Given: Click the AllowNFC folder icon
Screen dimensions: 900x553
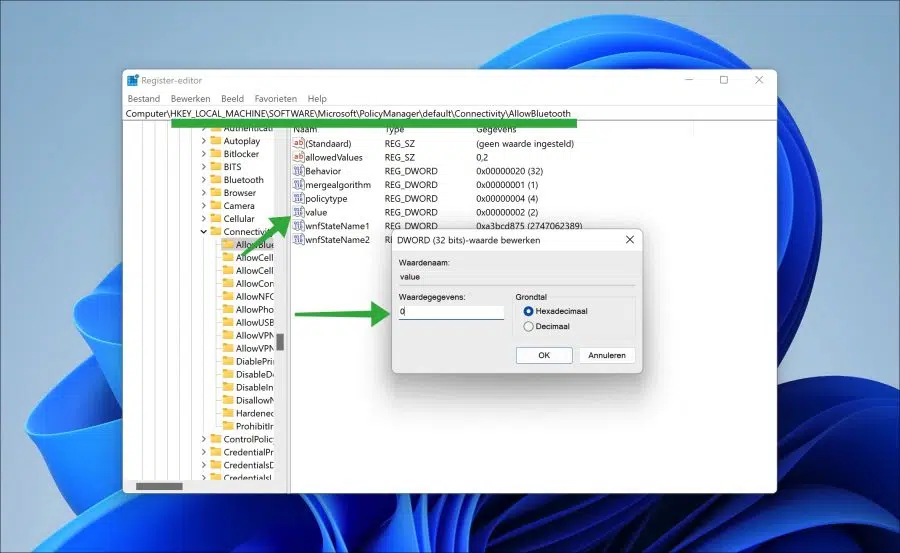Looking at the screenshot, I should click(x=228, y=296).
